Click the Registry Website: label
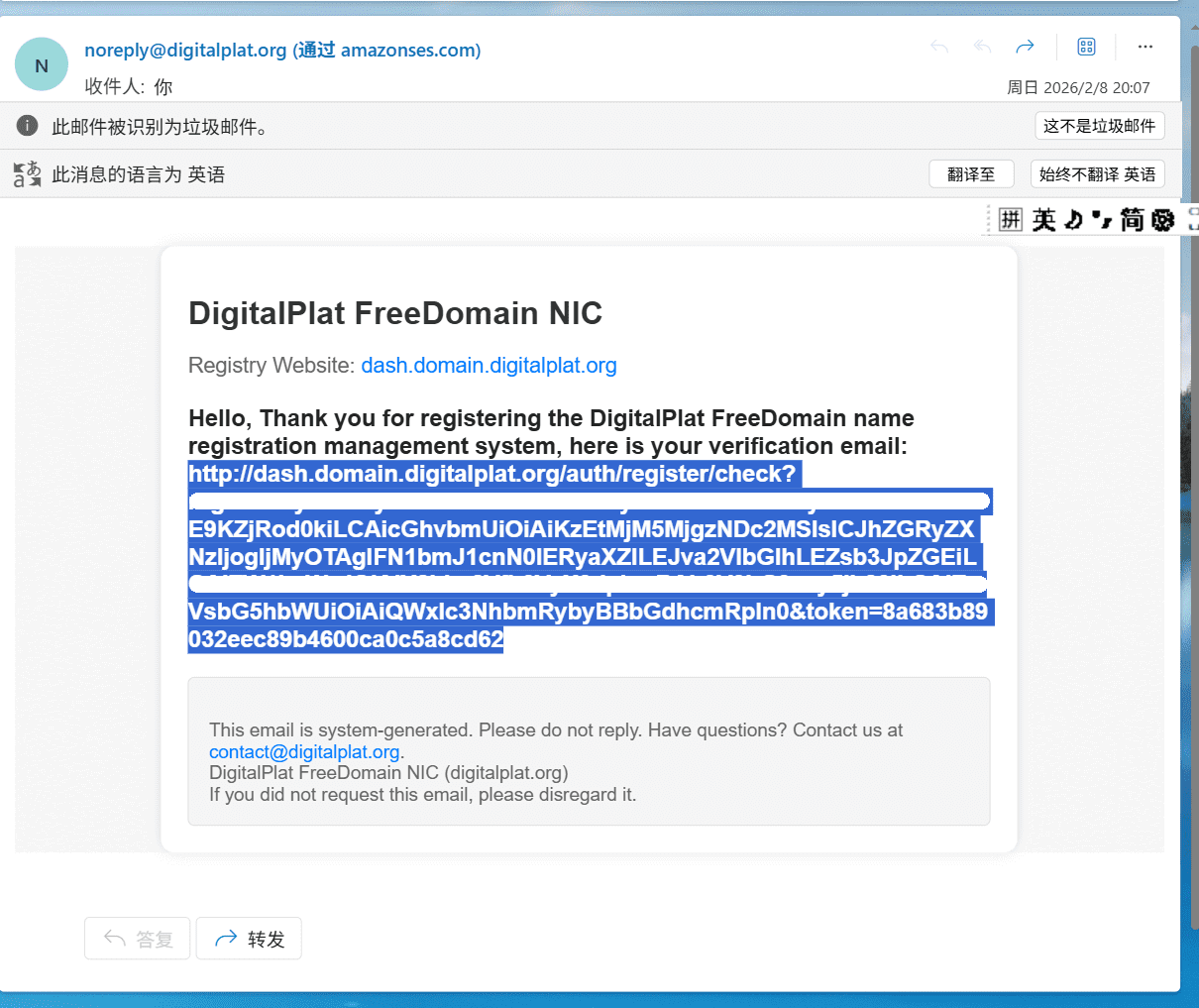This screenshot has height=1008, width=1199. tap(272, 365)
